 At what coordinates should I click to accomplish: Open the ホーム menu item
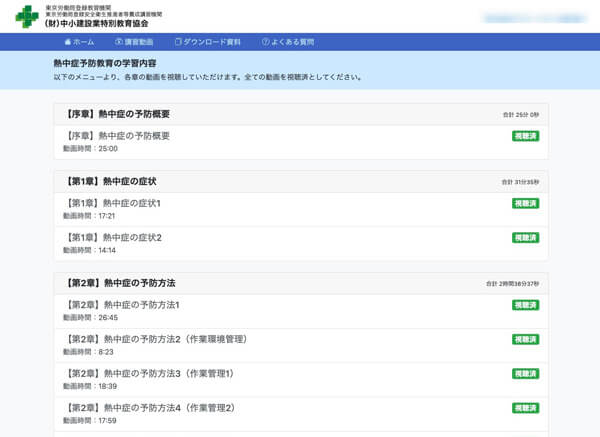click(79, 42)
